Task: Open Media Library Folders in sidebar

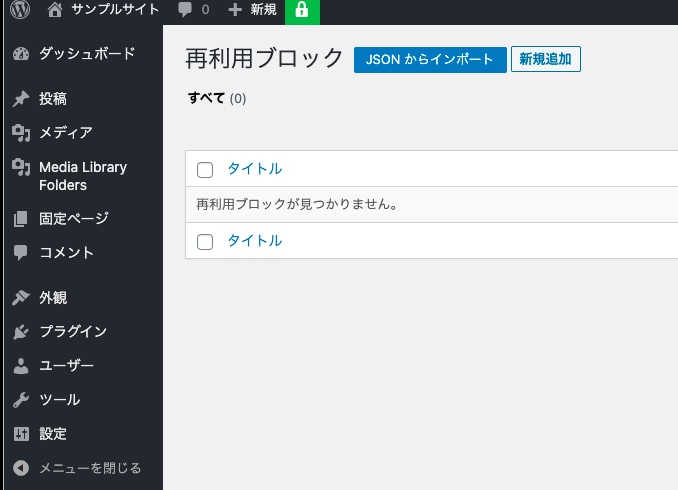Action: point(82,176)
